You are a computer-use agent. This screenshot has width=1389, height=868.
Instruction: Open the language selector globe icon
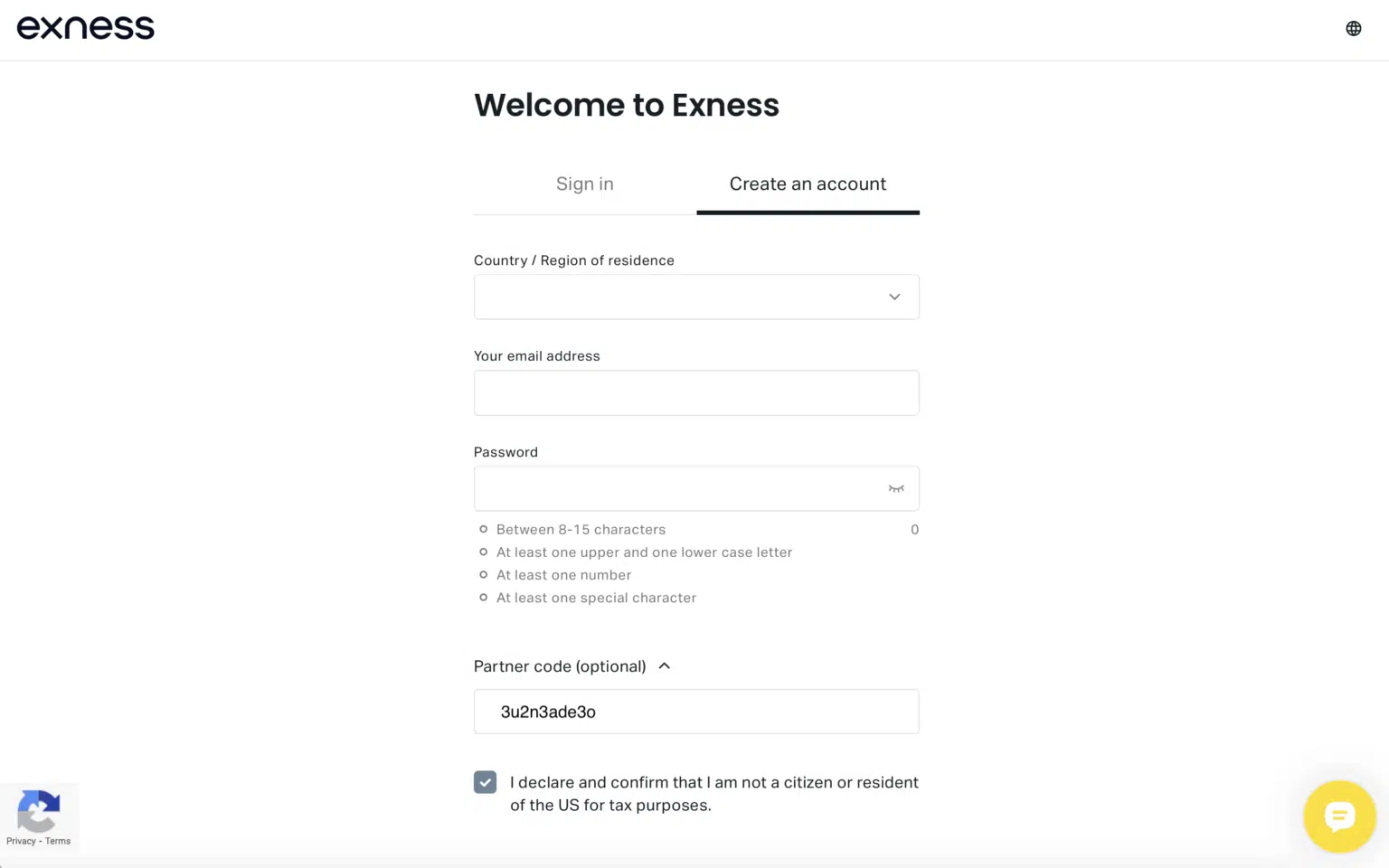tap(1353, 28)
